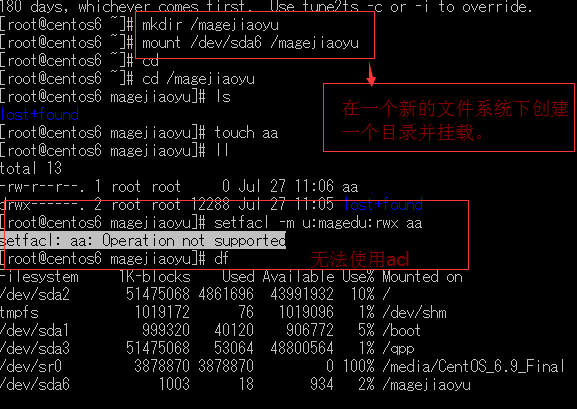The height and width of the screenshot is (409, 577).
Task: Click the red arrow pointing to annotation
Action: 371,74
